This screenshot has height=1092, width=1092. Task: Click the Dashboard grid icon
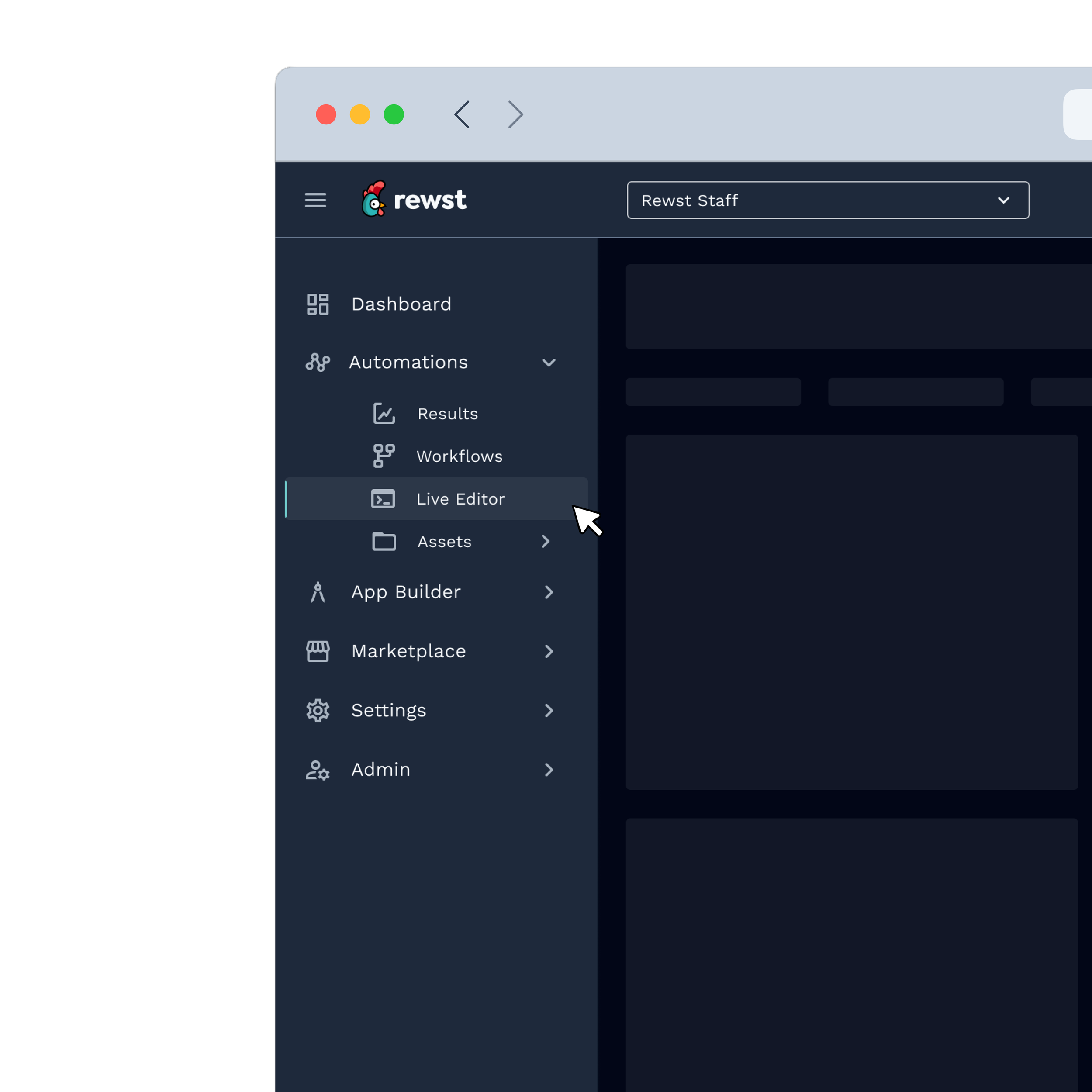point(318,304)
